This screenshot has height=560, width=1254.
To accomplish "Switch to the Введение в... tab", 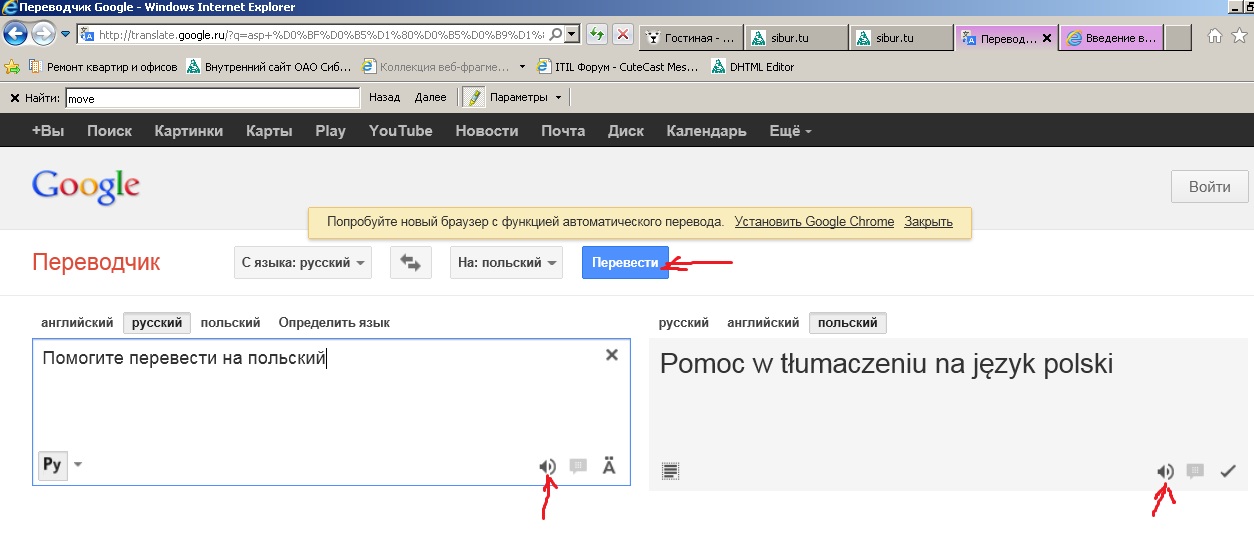I will [x=1112, y=38].
